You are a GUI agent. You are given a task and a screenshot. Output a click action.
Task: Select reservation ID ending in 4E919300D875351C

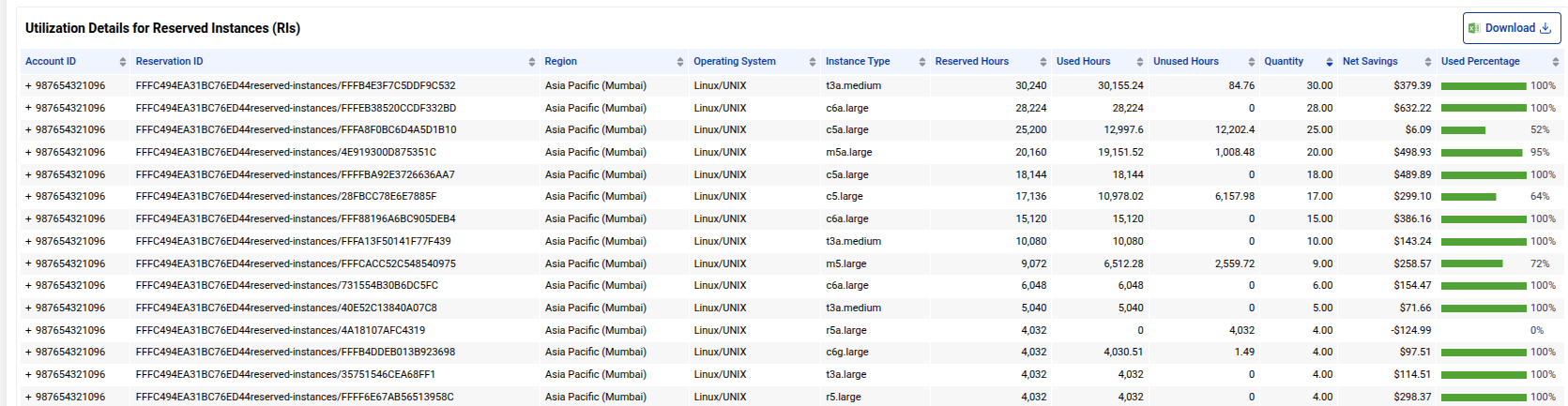[285, 152]
